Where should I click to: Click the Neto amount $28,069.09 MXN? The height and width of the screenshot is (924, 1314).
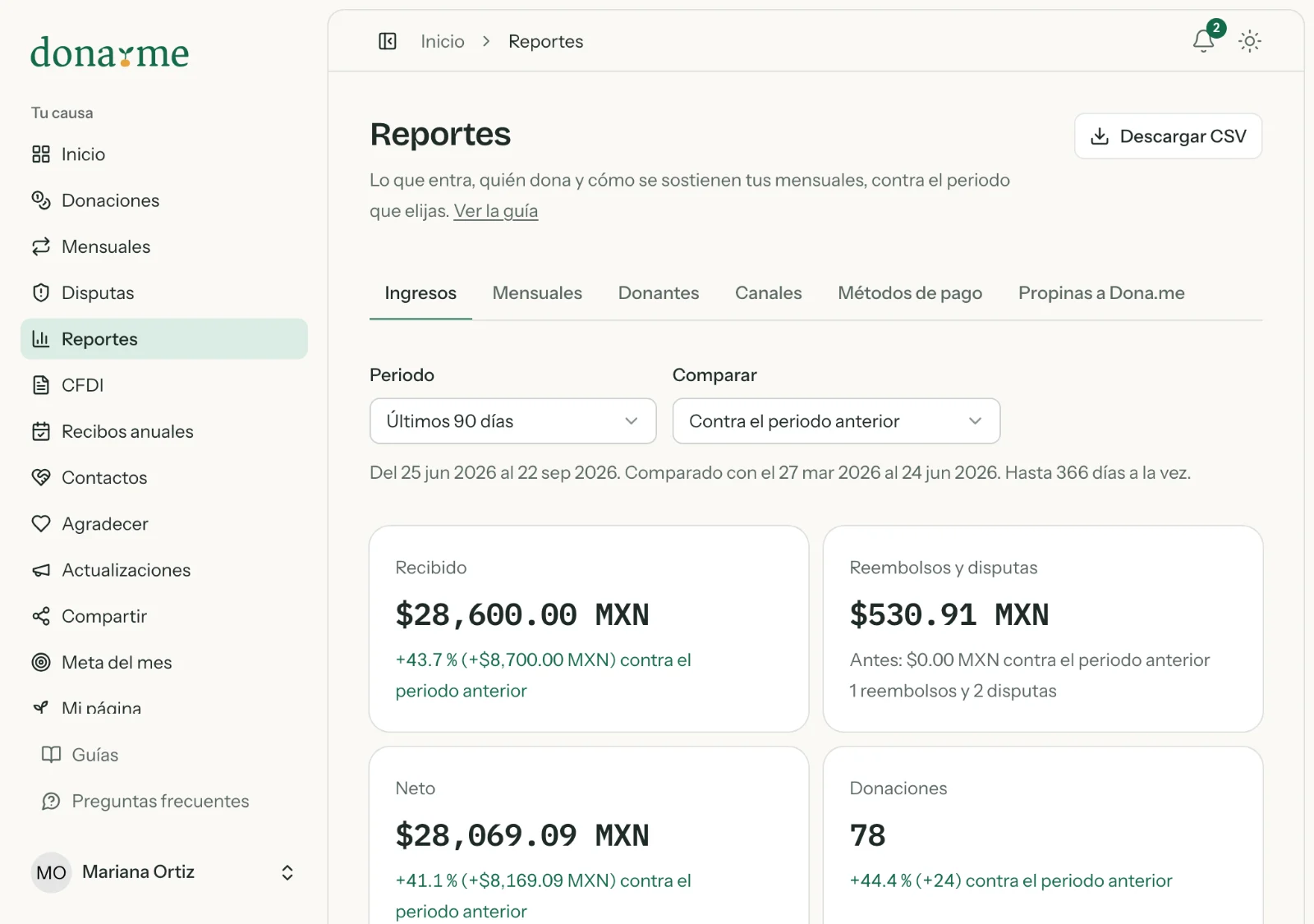click(x=522, y=835)
